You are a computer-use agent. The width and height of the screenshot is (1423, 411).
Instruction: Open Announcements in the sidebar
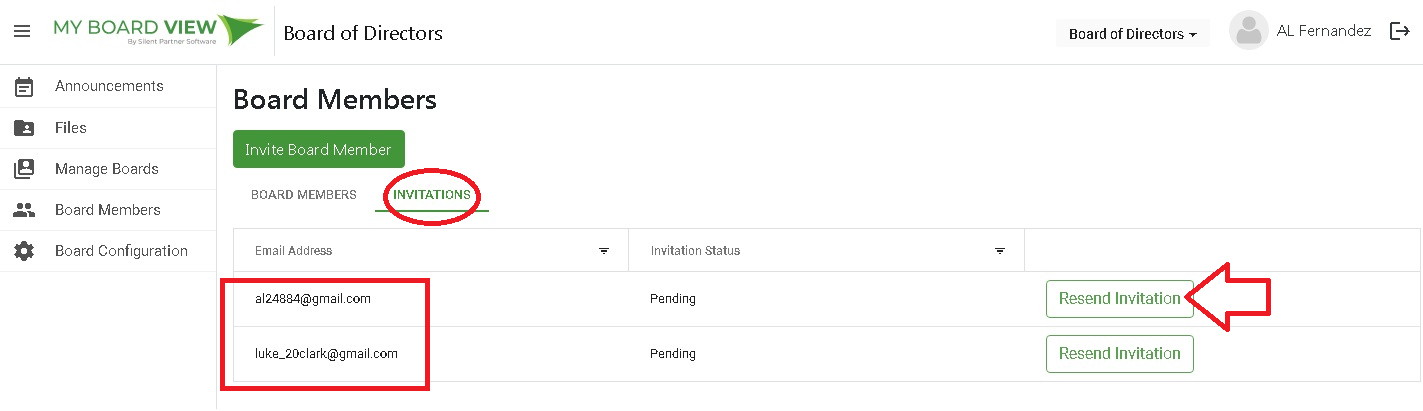108,87
